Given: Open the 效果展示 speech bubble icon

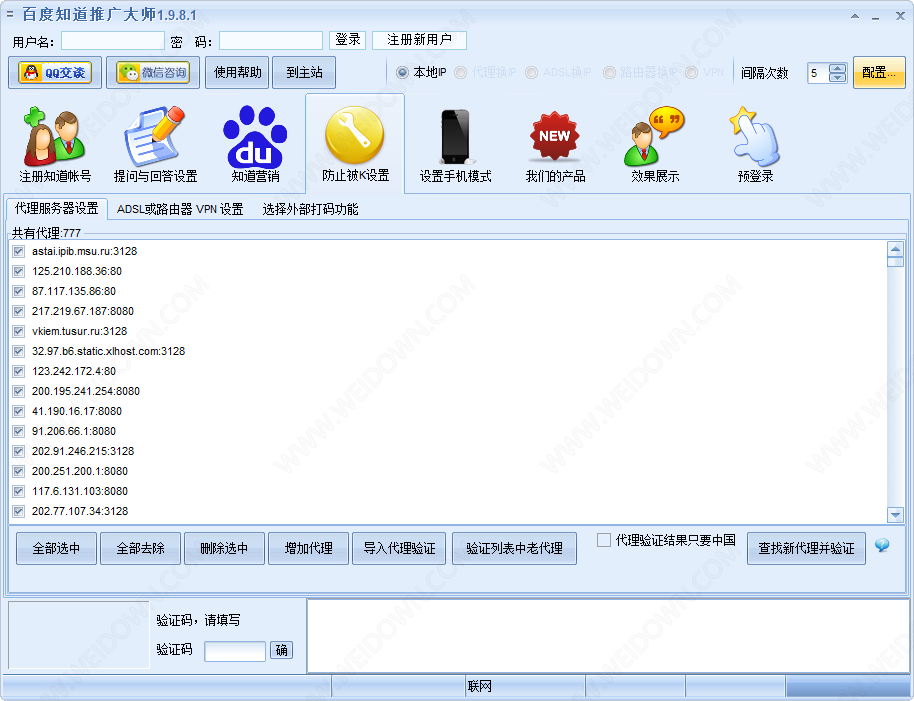Looking at the screenshot, I should click(x=655, y=138).
